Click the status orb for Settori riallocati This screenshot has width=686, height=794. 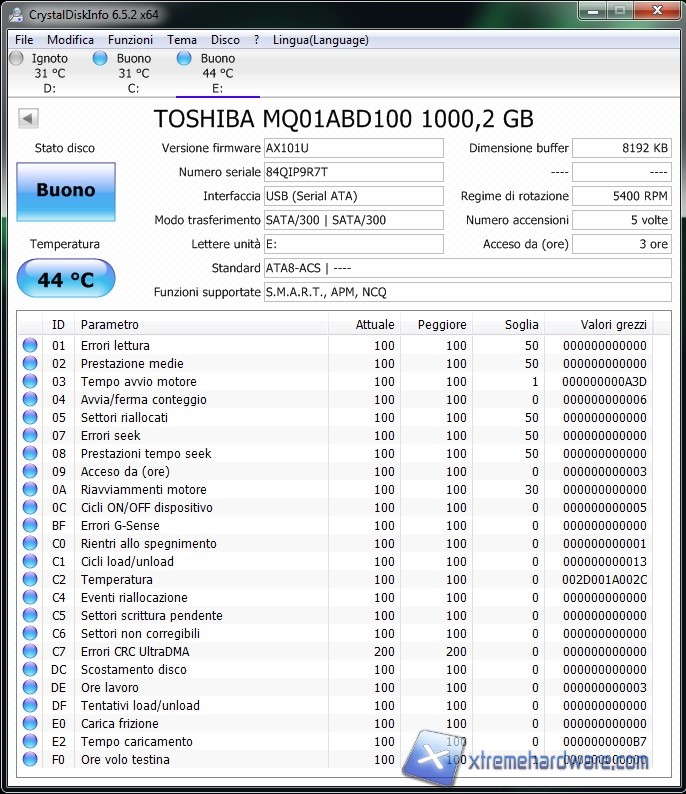[30, 418]
